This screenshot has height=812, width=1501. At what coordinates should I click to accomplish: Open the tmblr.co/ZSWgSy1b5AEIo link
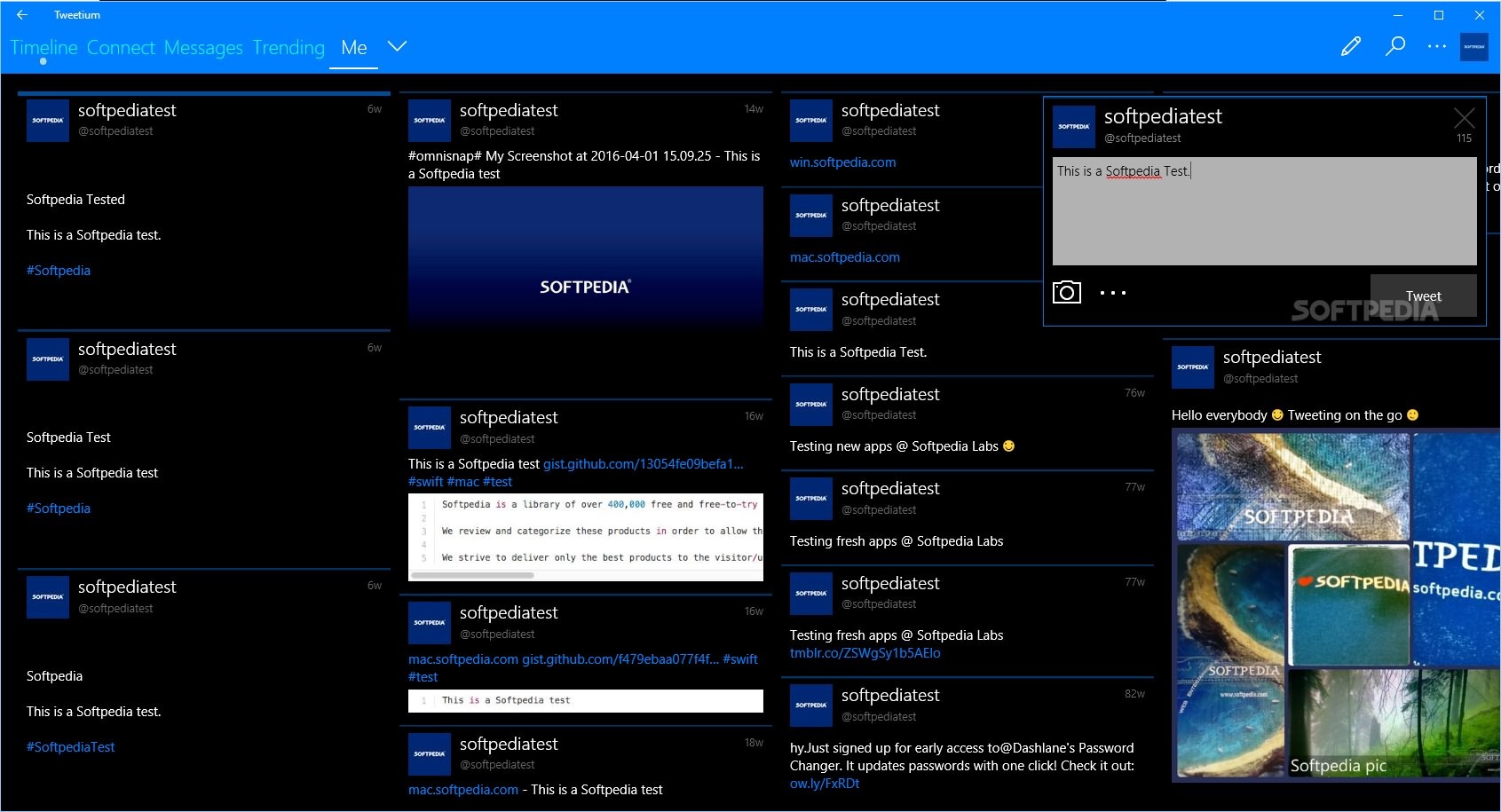[865, 653]
